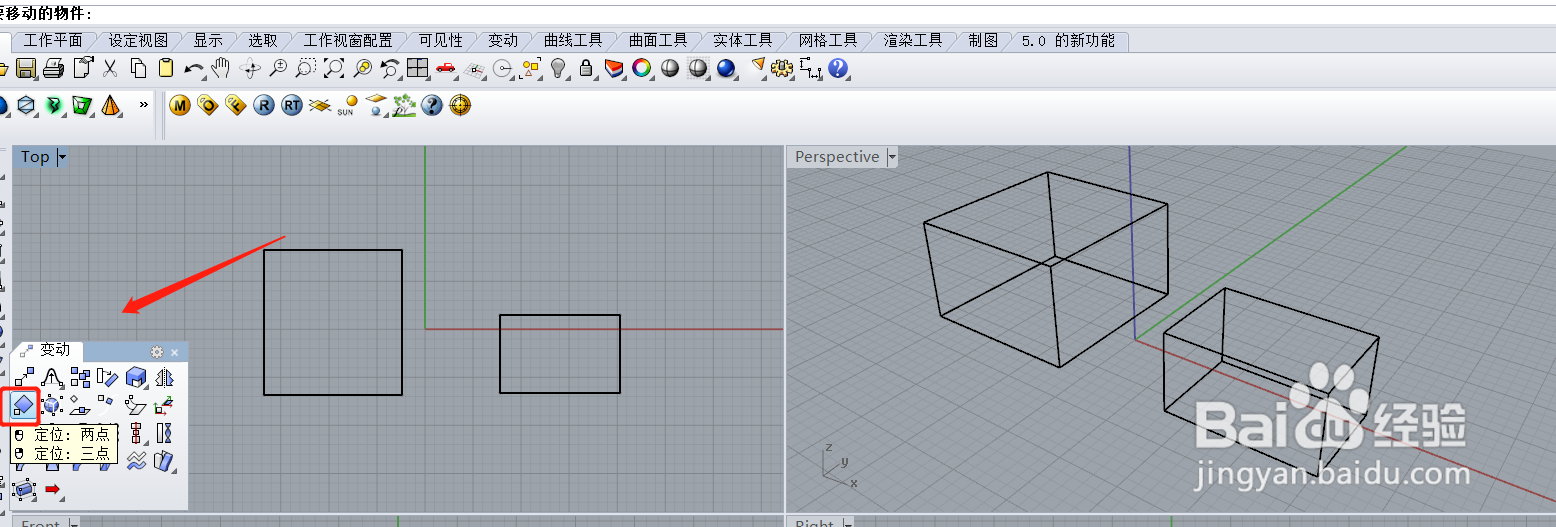Click the lightbulb hide objects icon

click(558, 68)
